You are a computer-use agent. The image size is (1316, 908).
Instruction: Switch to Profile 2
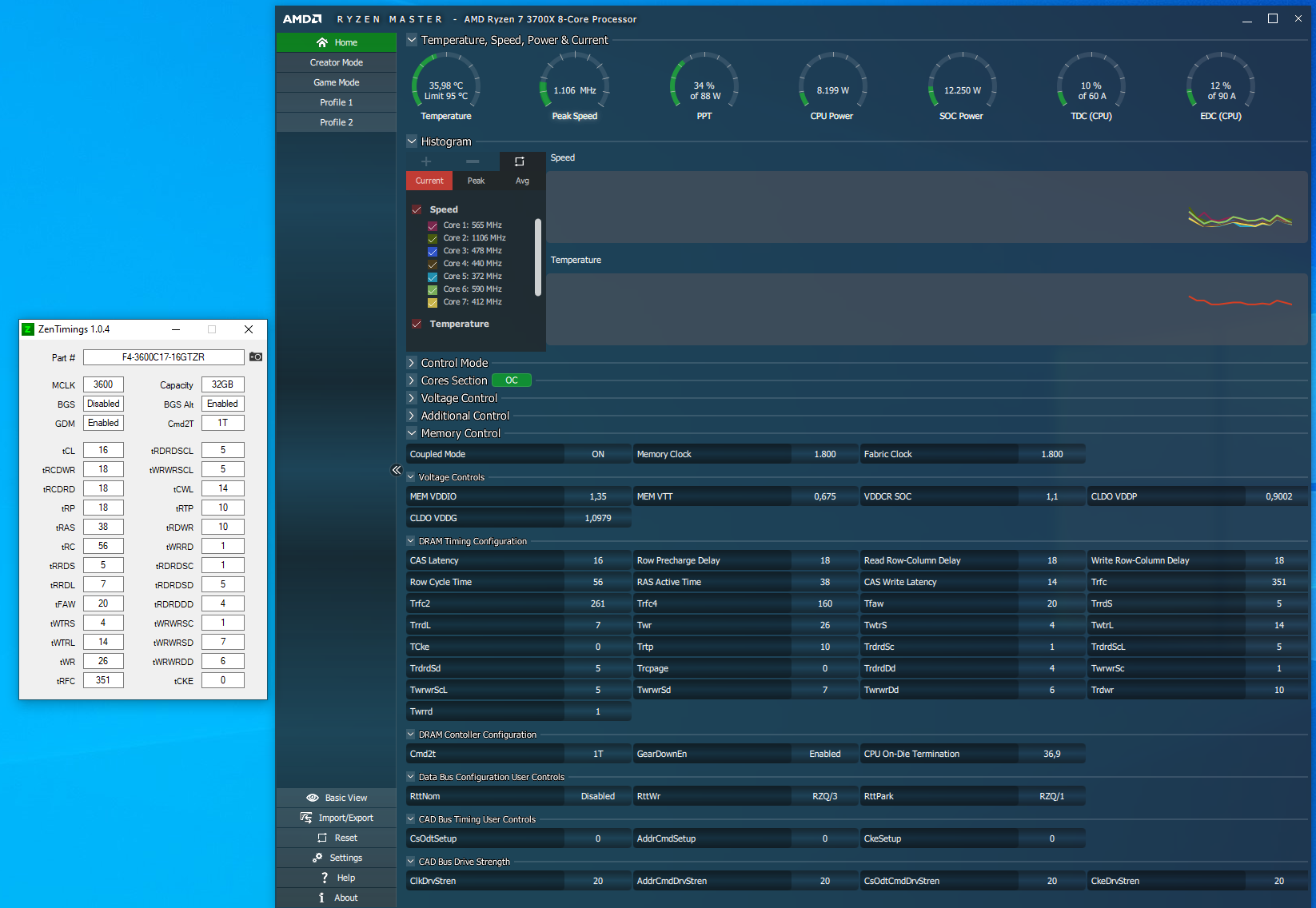(x=337, y=122)
